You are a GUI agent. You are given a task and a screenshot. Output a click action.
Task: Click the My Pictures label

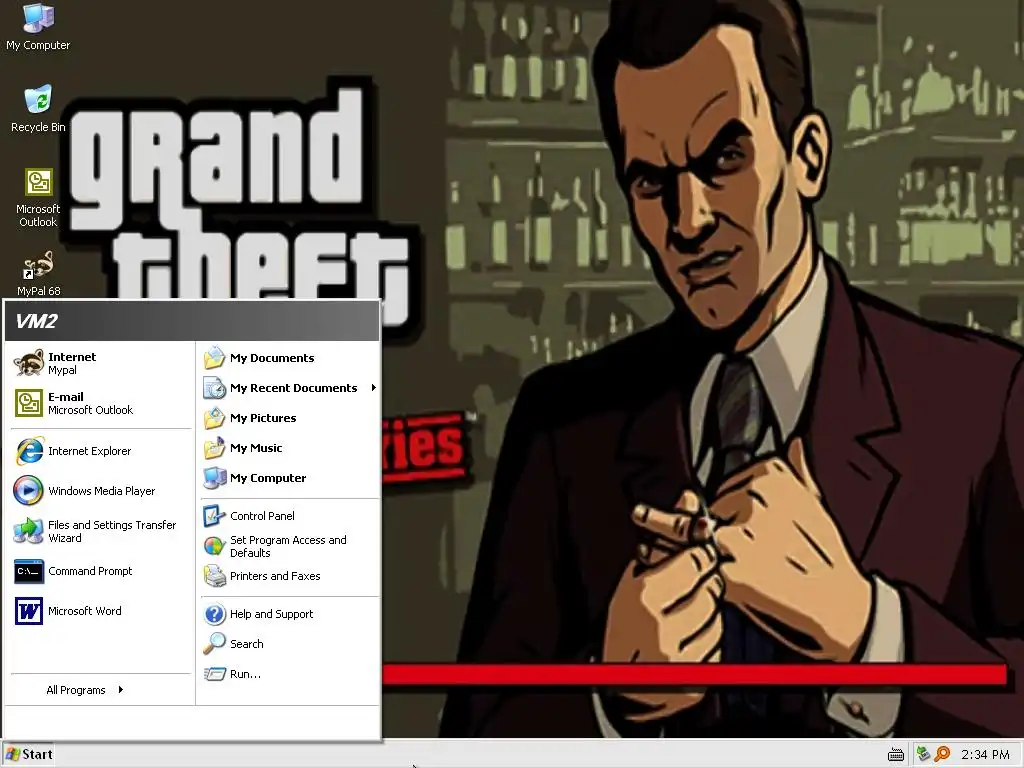click(x=263, y=418)
